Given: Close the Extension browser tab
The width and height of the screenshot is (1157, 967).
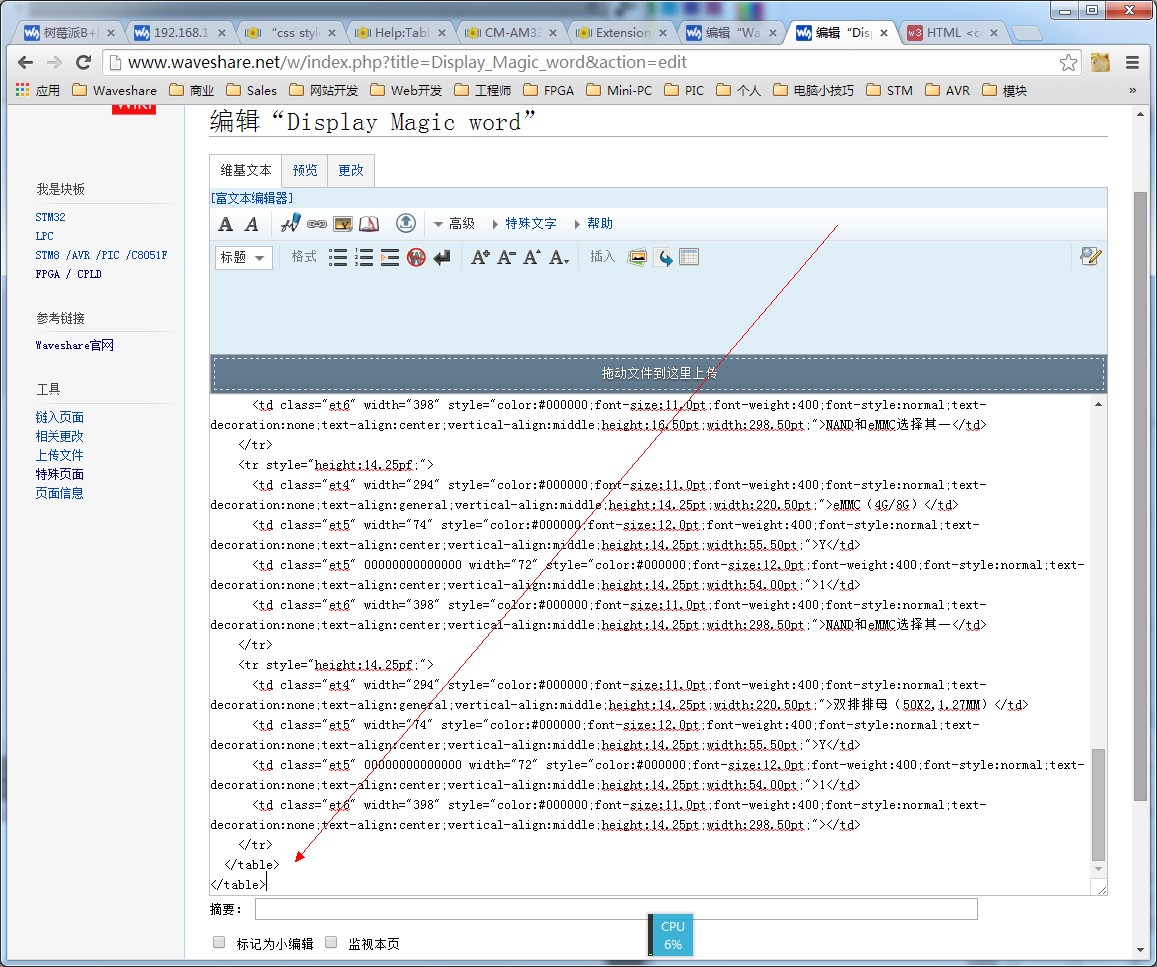Looking at the screenshot, I should coord(663,32).
